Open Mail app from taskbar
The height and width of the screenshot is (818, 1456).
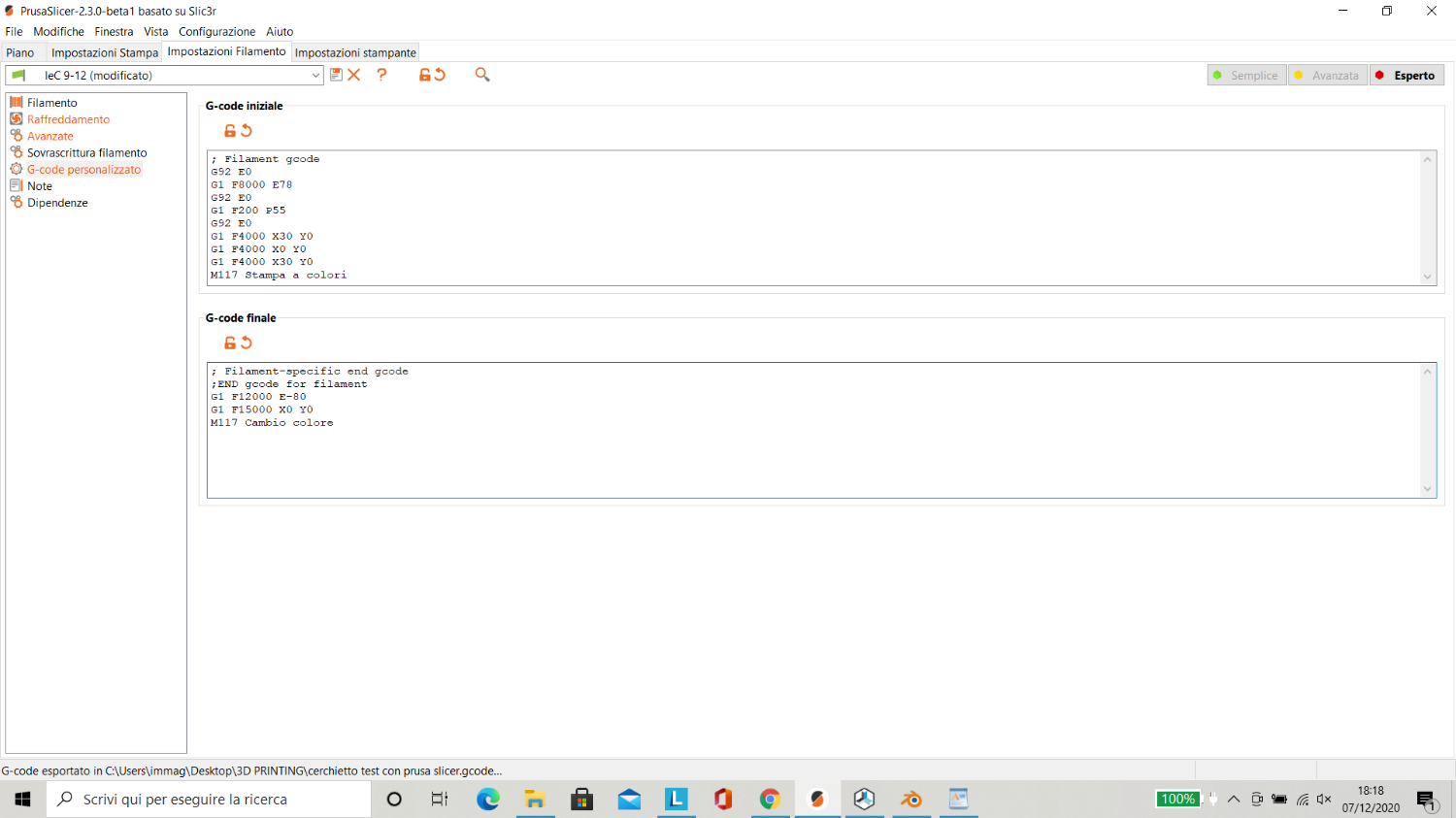629,800
